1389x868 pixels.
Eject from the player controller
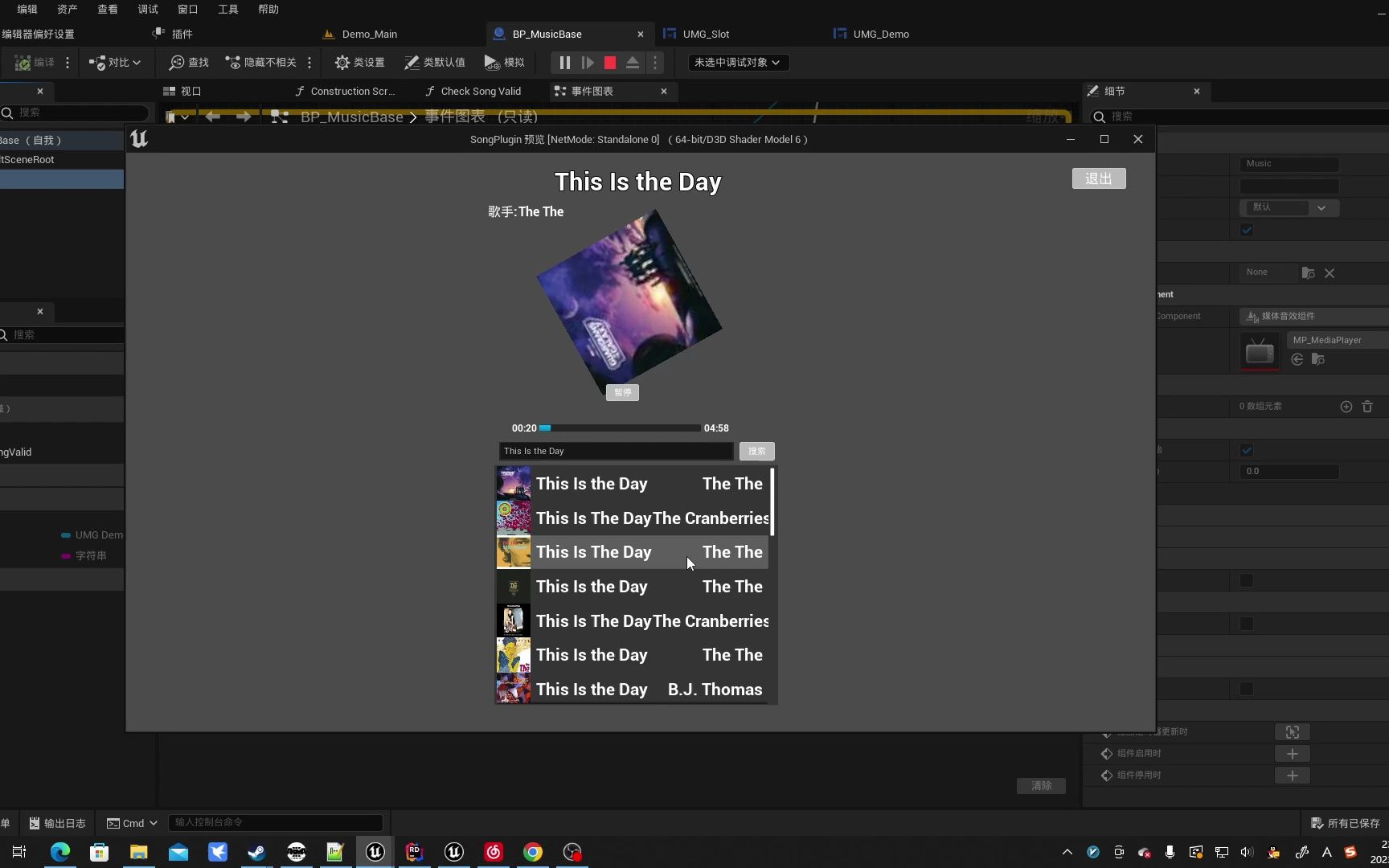point(633,63)
